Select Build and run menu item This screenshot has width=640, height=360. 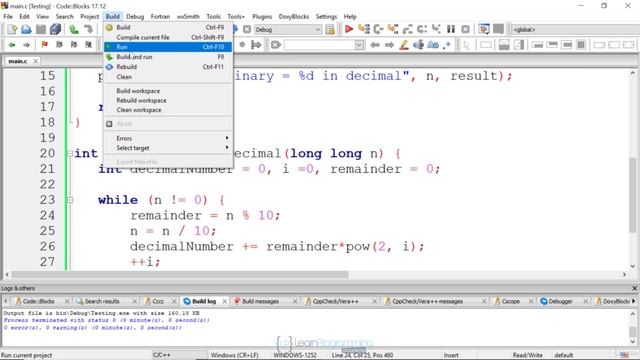coord(168,57)
